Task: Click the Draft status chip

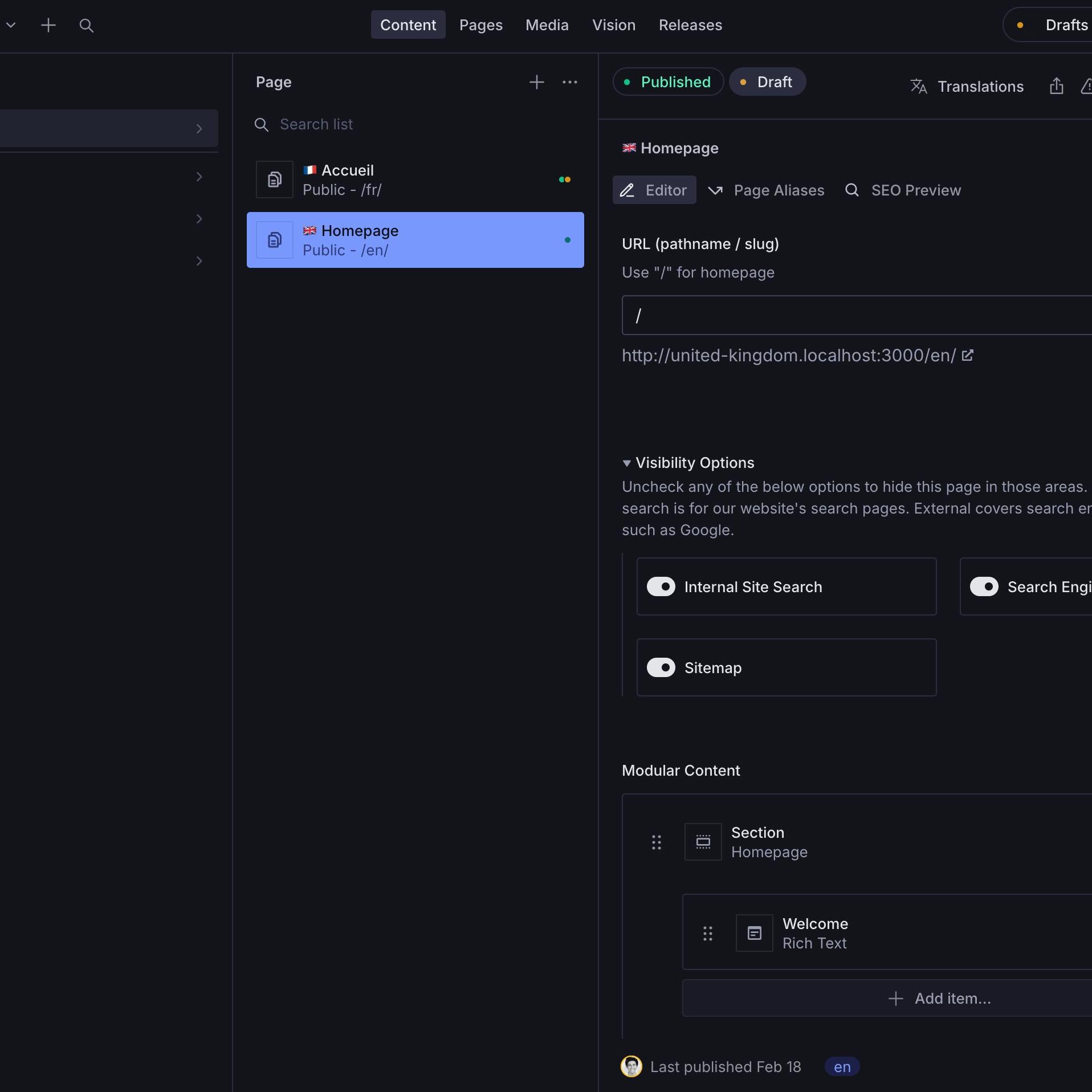Action: (x=767, y=82)
